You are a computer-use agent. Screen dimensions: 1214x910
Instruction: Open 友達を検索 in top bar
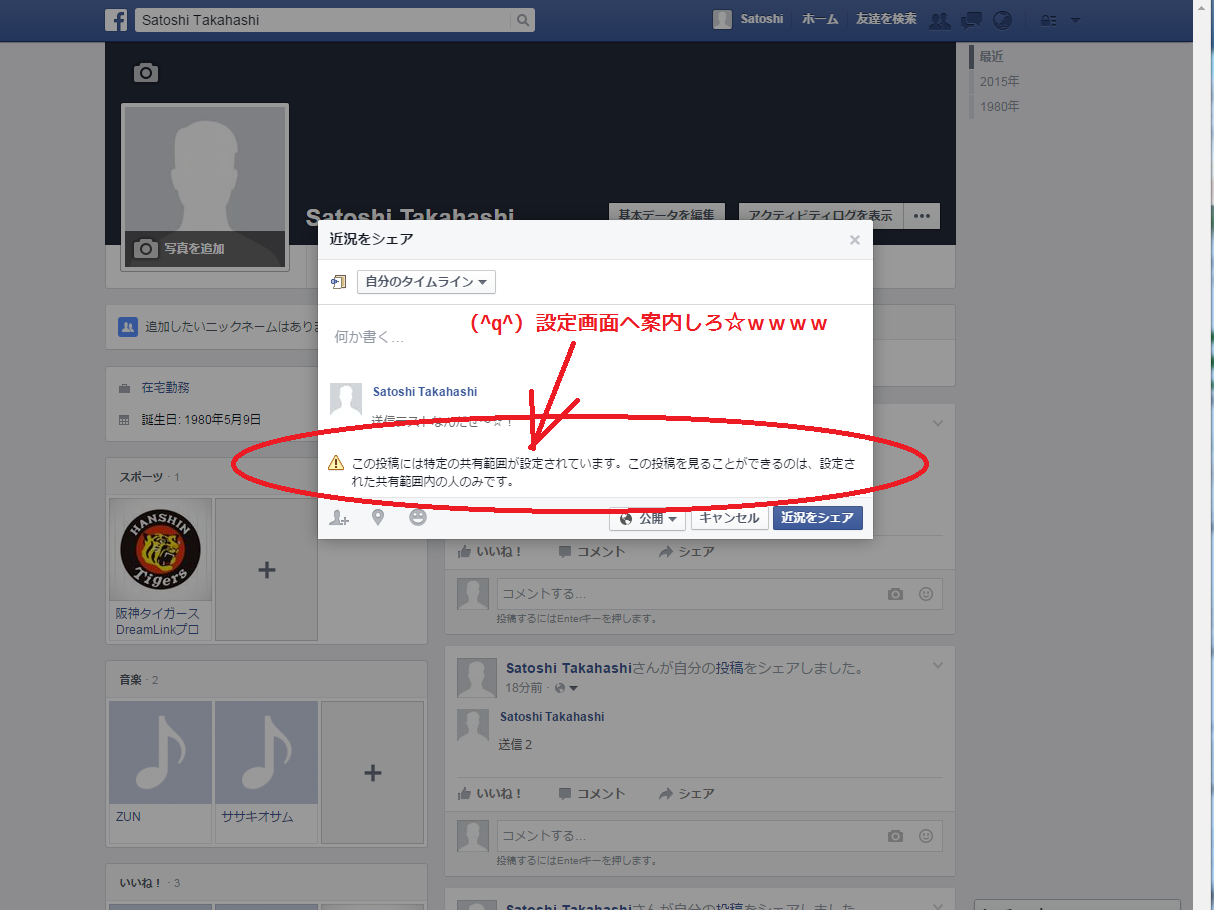pyautogui.click(x=886, y=20)
